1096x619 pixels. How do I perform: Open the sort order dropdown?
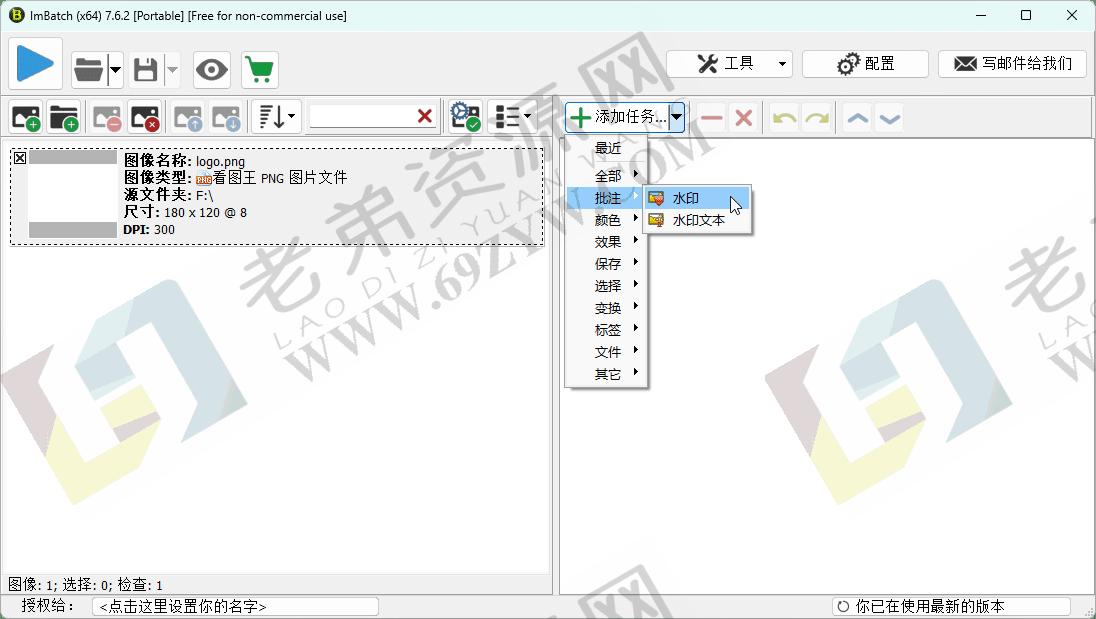[x=277, y=117]
